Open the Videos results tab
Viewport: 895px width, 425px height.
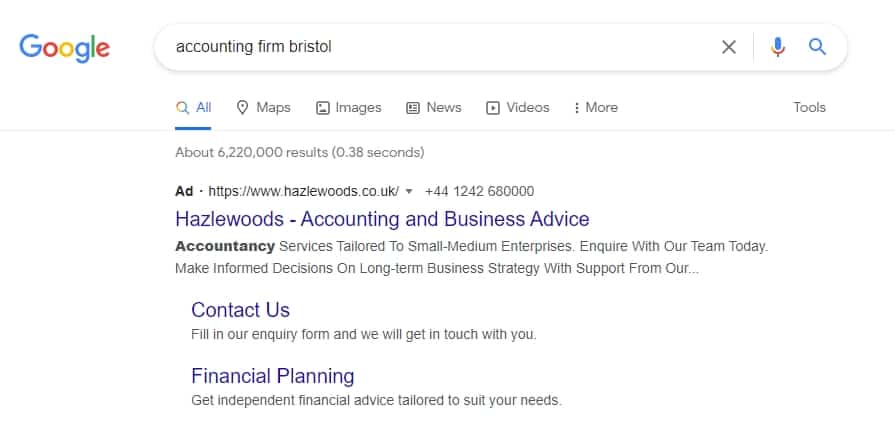click(x=527, y=108)
